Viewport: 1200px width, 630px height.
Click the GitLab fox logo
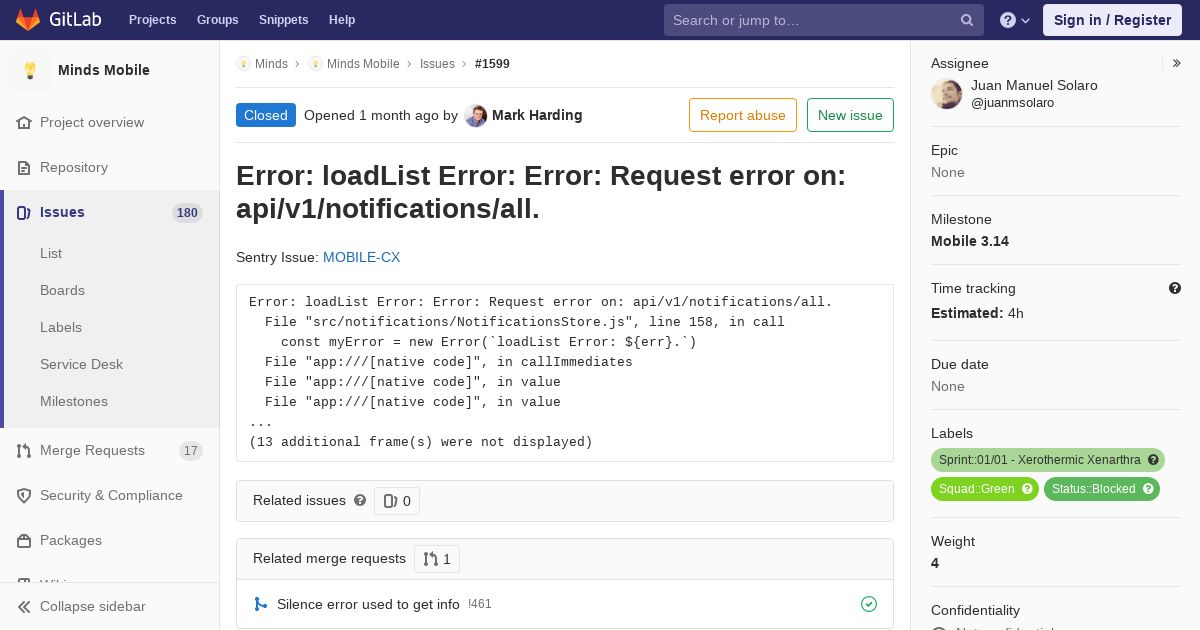point(28,19)
